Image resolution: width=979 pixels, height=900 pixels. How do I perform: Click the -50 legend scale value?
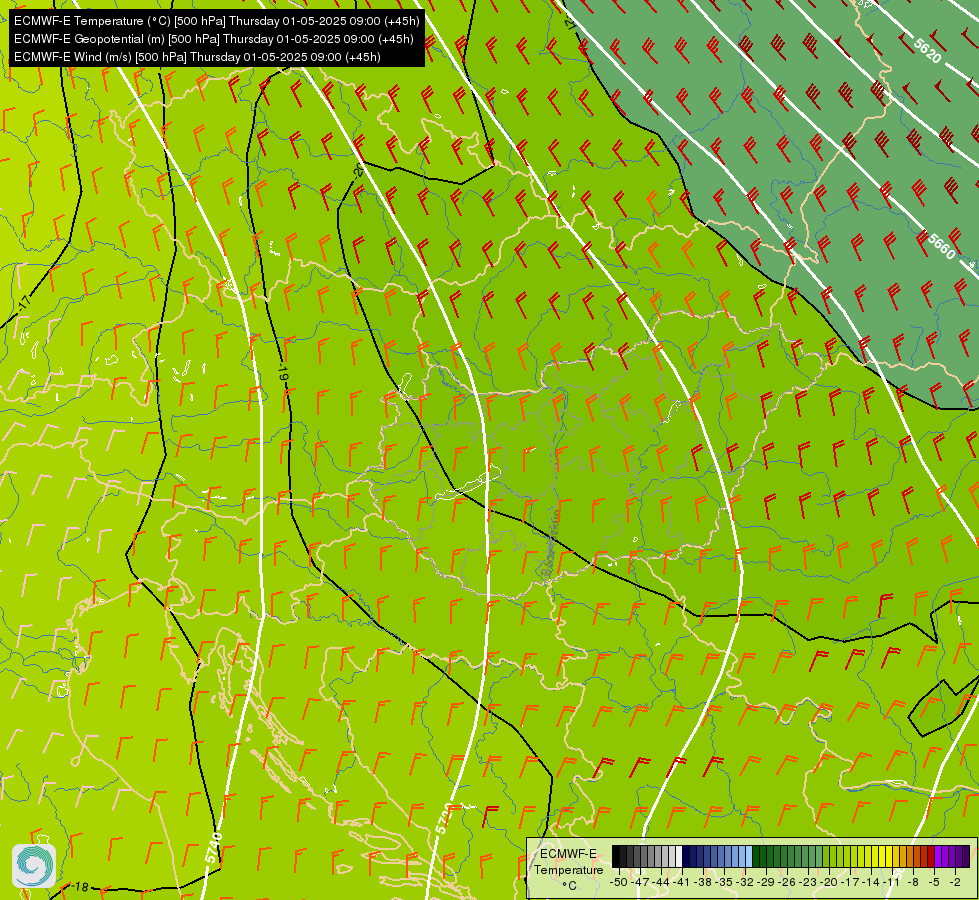tap(619, 882)
